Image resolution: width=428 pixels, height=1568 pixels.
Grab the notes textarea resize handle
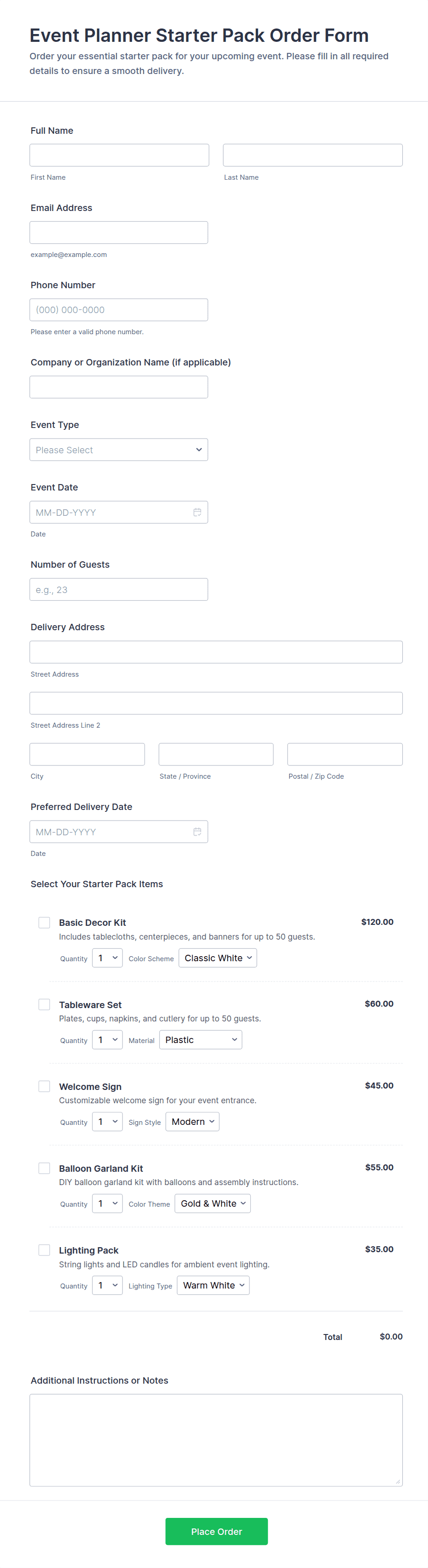pyautogui.click(x=398, y=1482)
